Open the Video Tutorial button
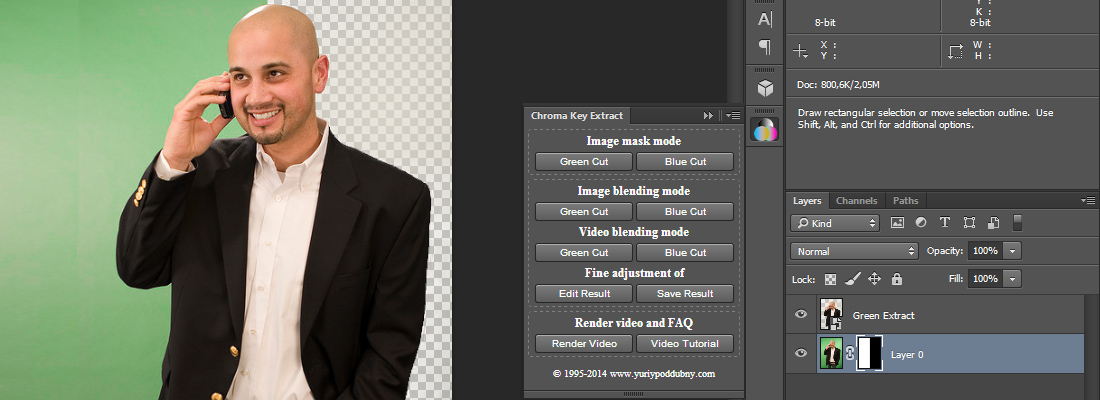The height and width of the screenshot is (400, 1100). [685, 343]
